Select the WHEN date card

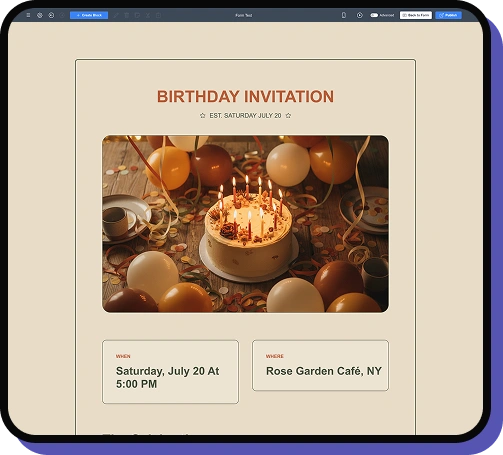(x=170, y=372)
